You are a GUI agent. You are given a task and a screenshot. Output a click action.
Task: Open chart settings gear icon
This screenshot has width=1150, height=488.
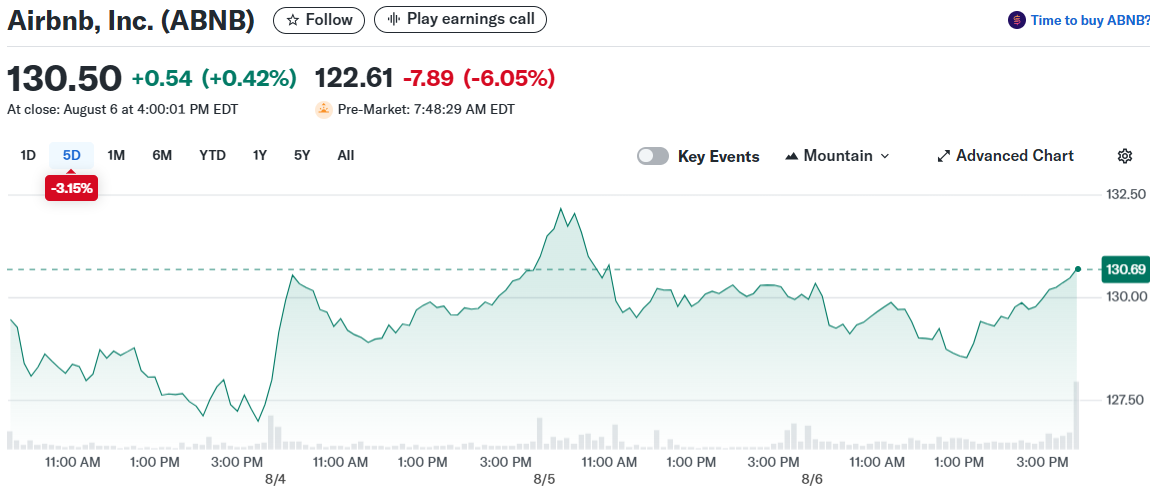tap(1124, 156)
